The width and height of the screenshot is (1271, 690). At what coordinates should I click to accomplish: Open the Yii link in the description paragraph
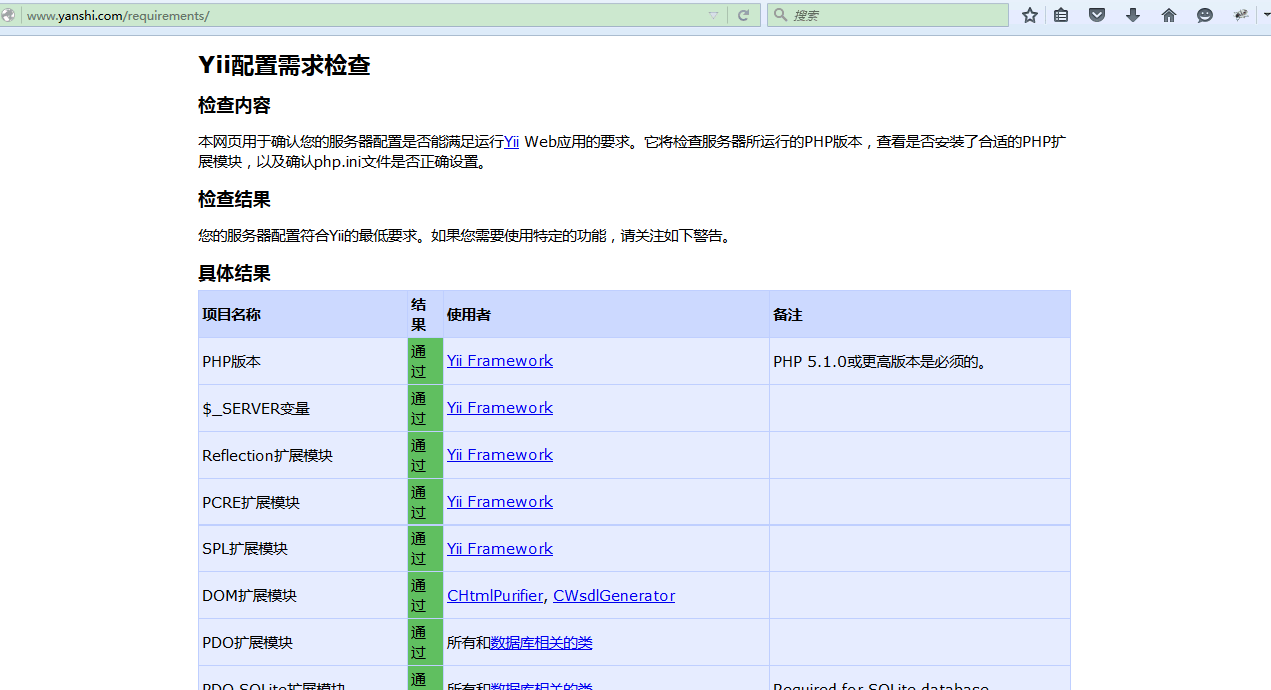click(x=511, y=142)
